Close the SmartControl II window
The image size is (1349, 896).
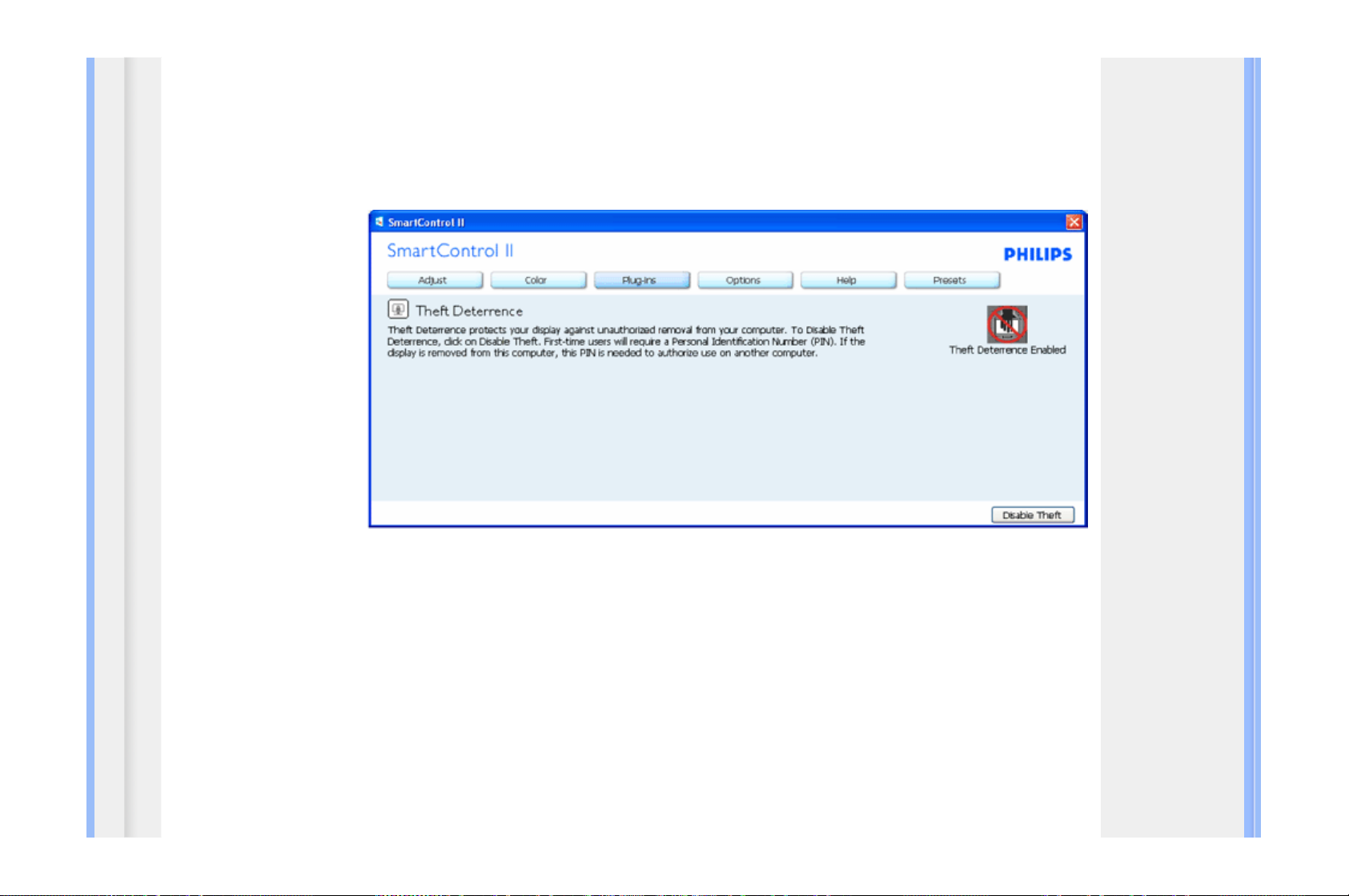pyautogui.click(x=1074, y=222)
